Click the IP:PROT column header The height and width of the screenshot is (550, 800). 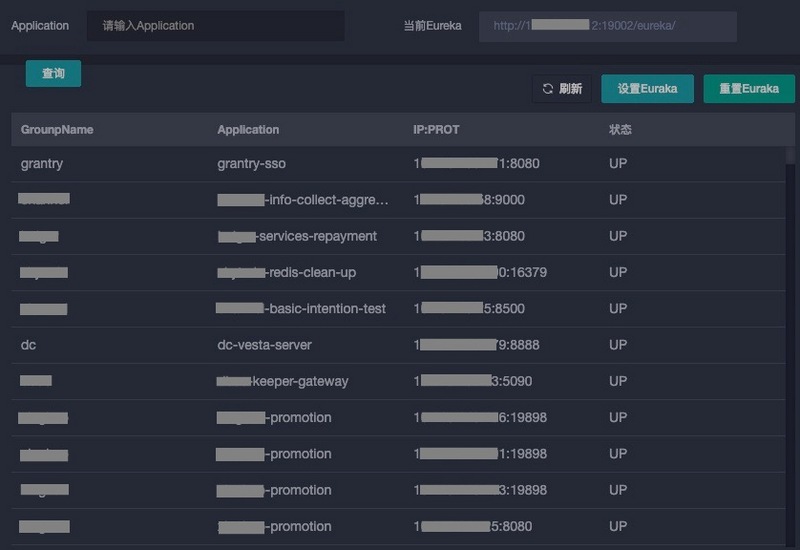436,130
